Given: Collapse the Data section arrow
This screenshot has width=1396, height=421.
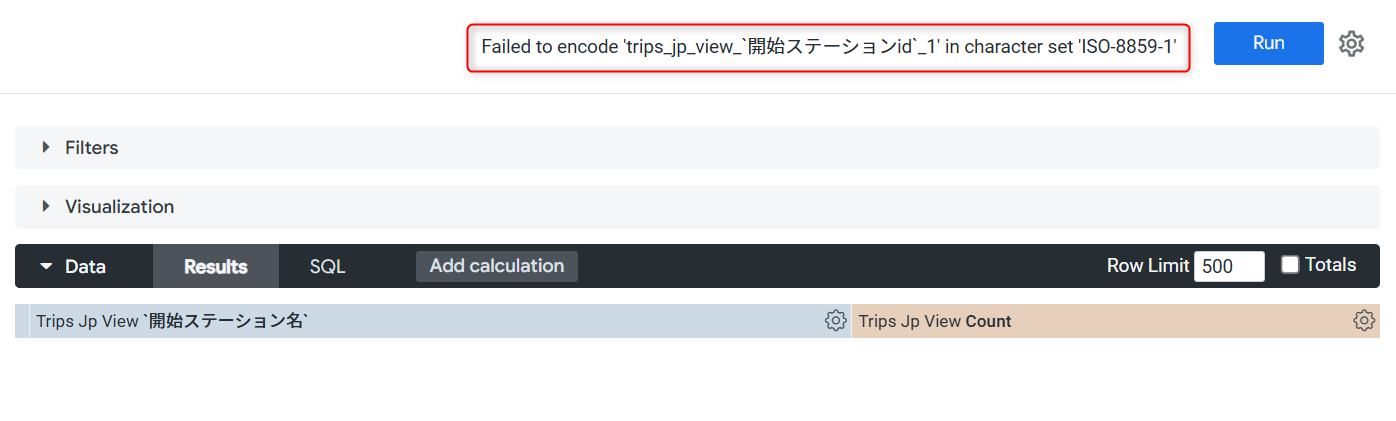Looking at the screenshot, I should point(46,266).
